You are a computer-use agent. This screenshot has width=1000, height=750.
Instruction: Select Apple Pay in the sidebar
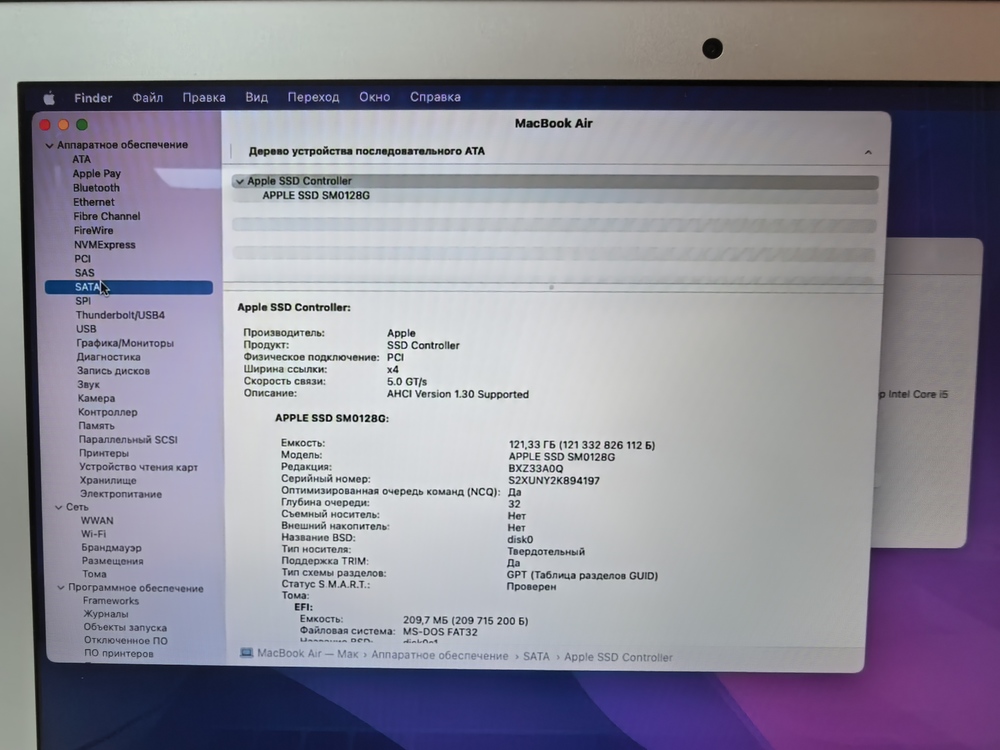(96, 173)
